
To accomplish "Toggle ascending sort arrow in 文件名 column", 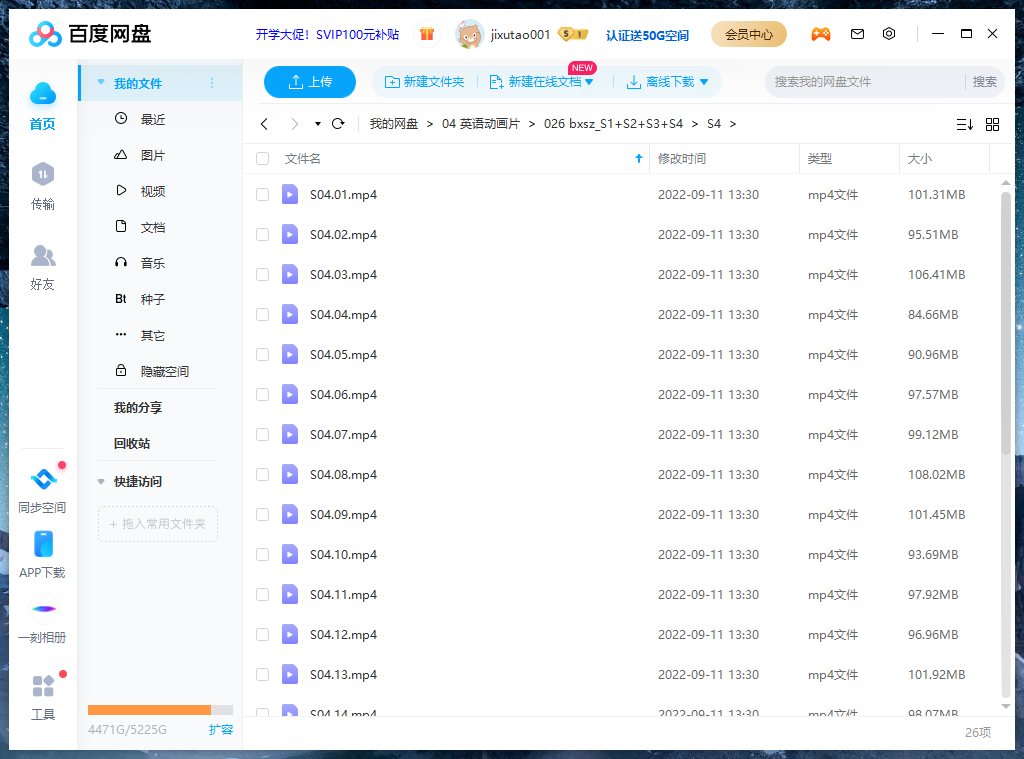I will pyautogui.click(x=639, y=159).
